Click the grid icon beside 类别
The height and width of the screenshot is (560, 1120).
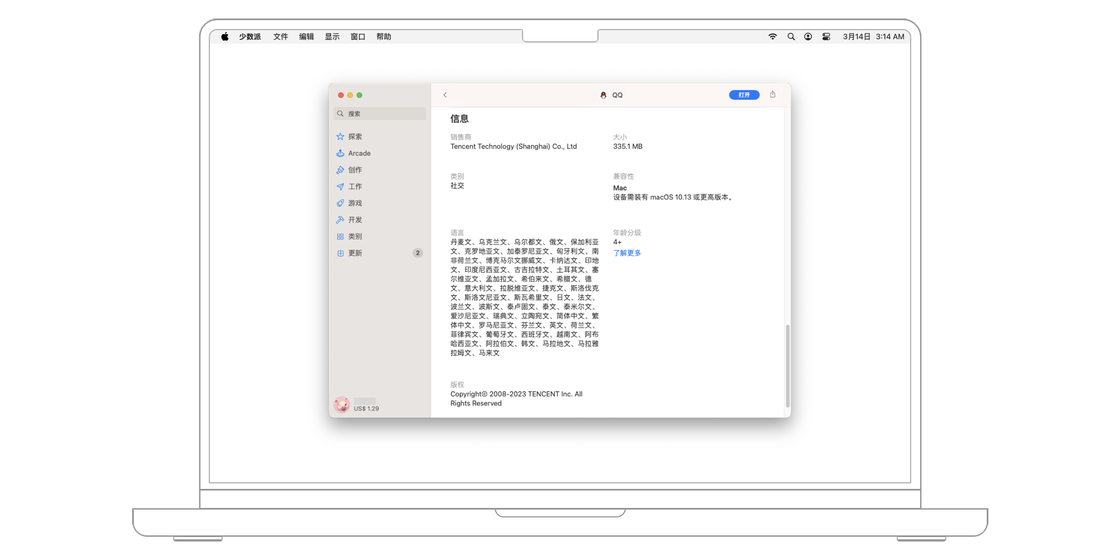tap(341, 236)
